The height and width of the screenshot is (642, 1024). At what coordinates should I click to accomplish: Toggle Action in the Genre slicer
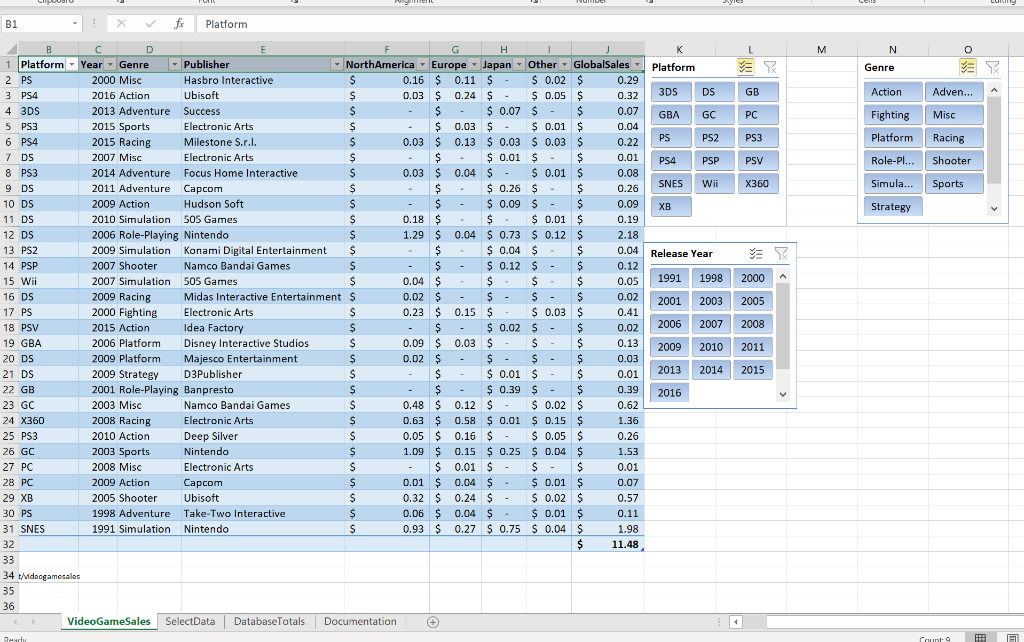[892, 91]
